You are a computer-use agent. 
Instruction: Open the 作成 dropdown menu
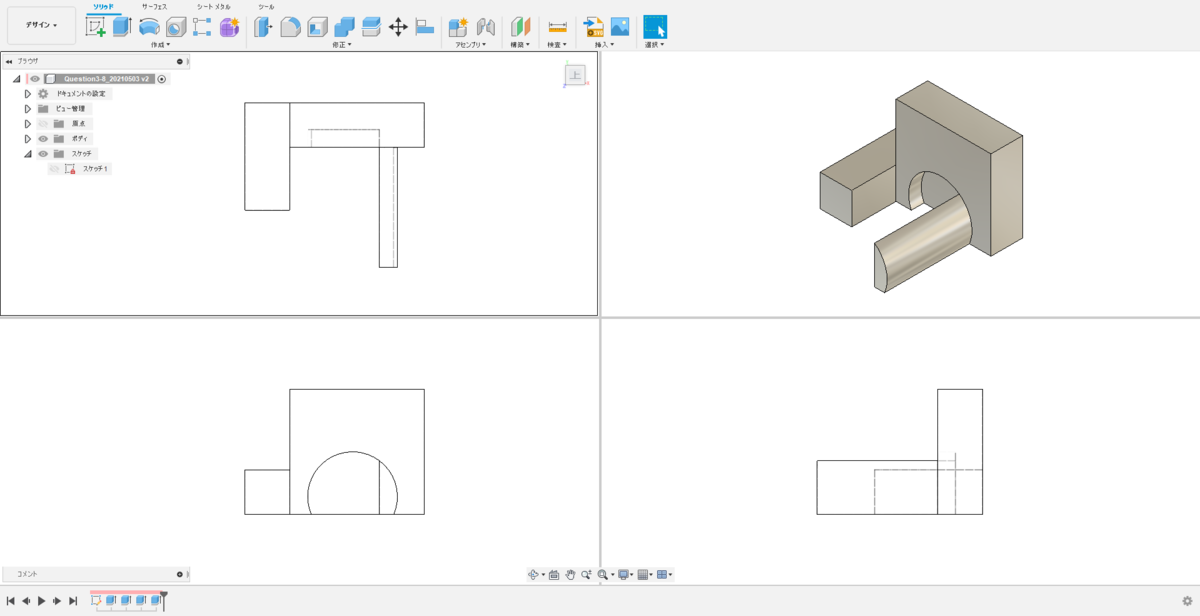pos(160,45)
